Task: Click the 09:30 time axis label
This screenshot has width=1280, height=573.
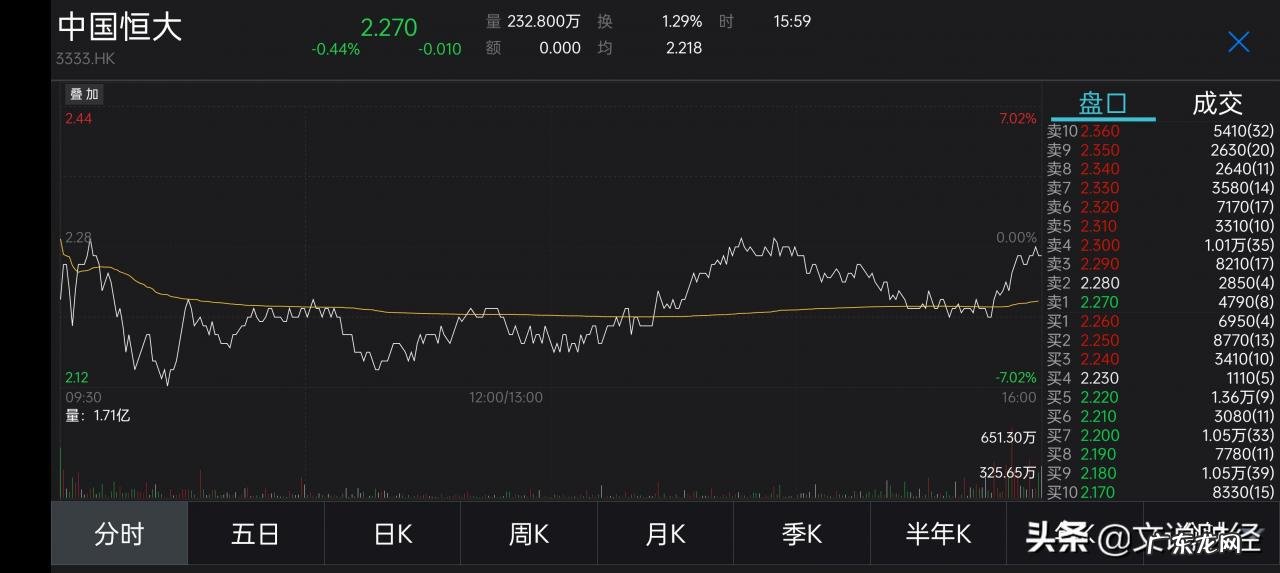Action: (82, 397)
